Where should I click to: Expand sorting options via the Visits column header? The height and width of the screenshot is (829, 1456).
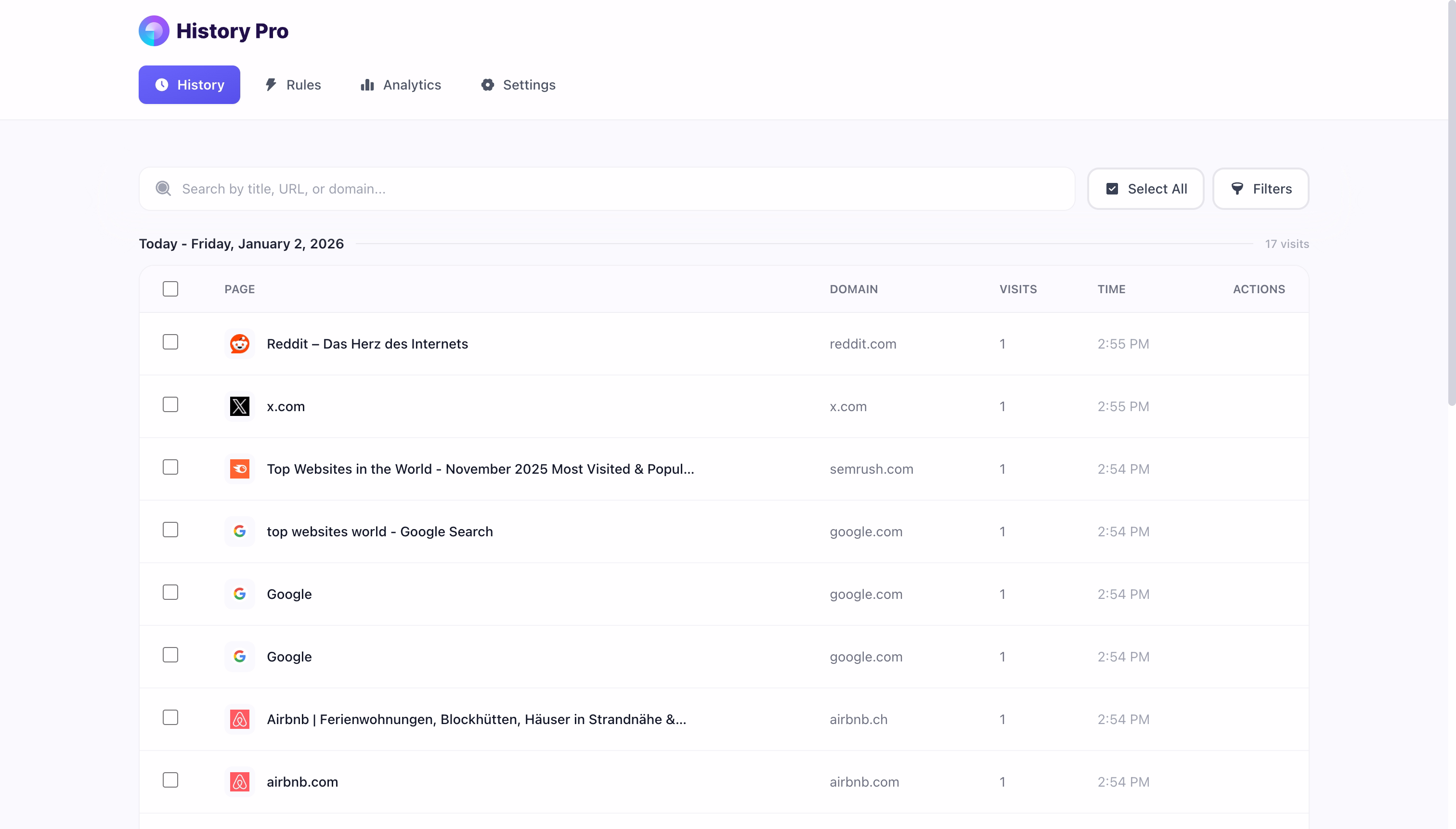[x=1018, y=289]
